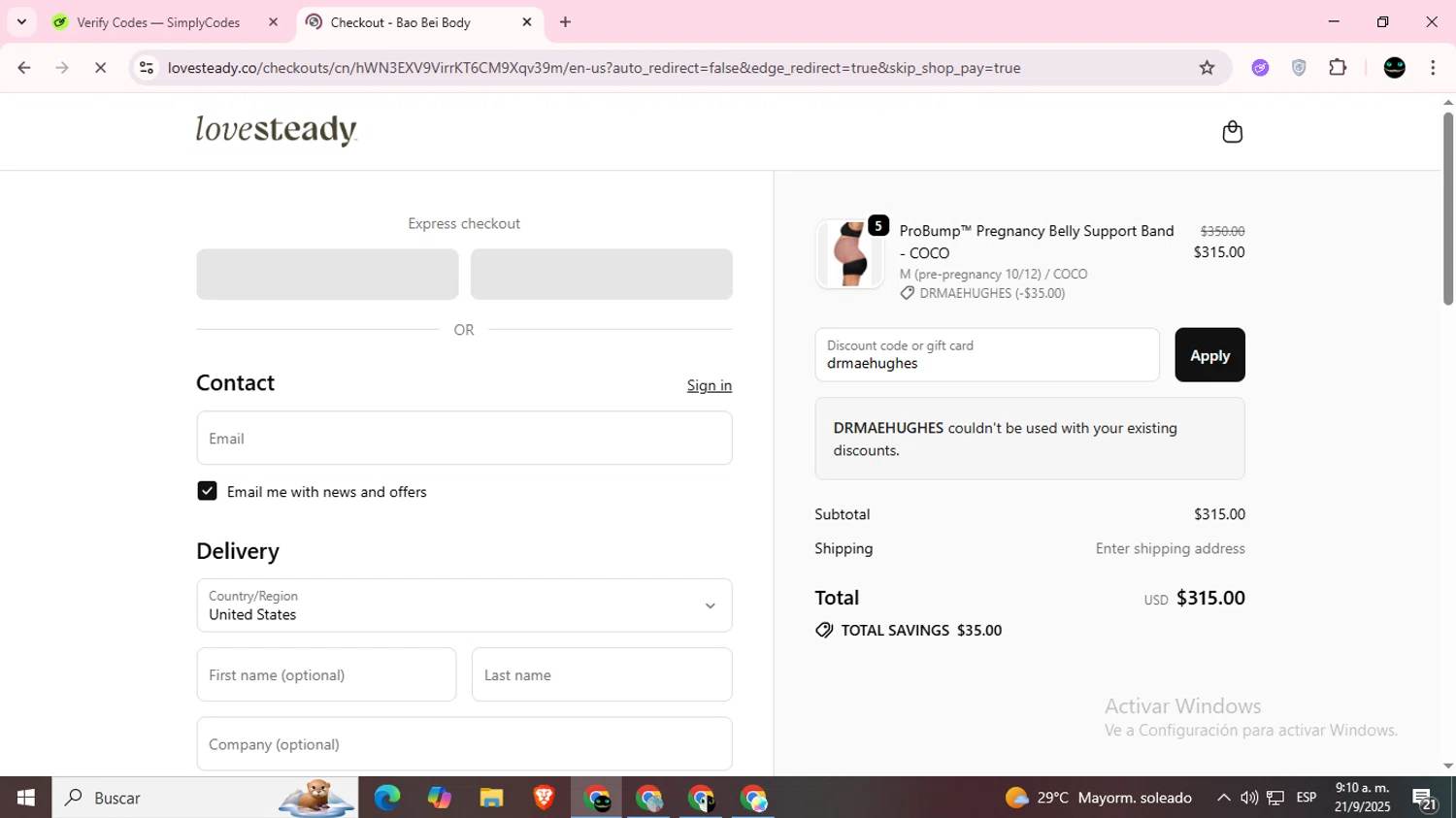Bookmark this page with the star icon
1456x818 pixels.
point(1207,68)
